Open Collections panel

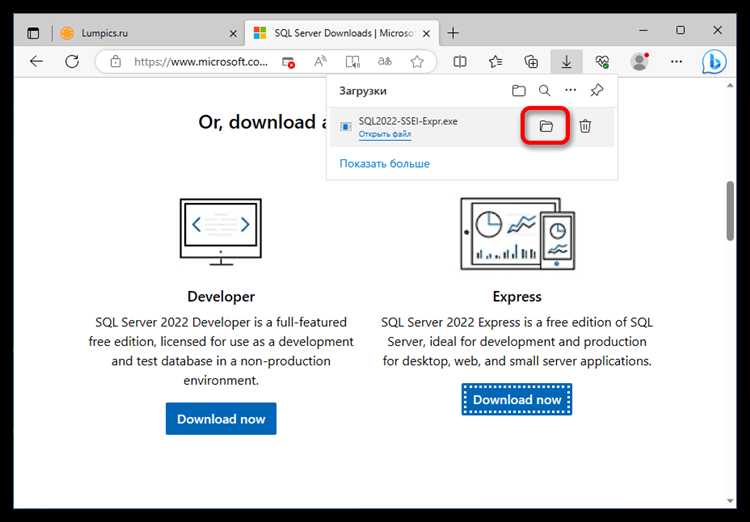click(x=531, y=61)
